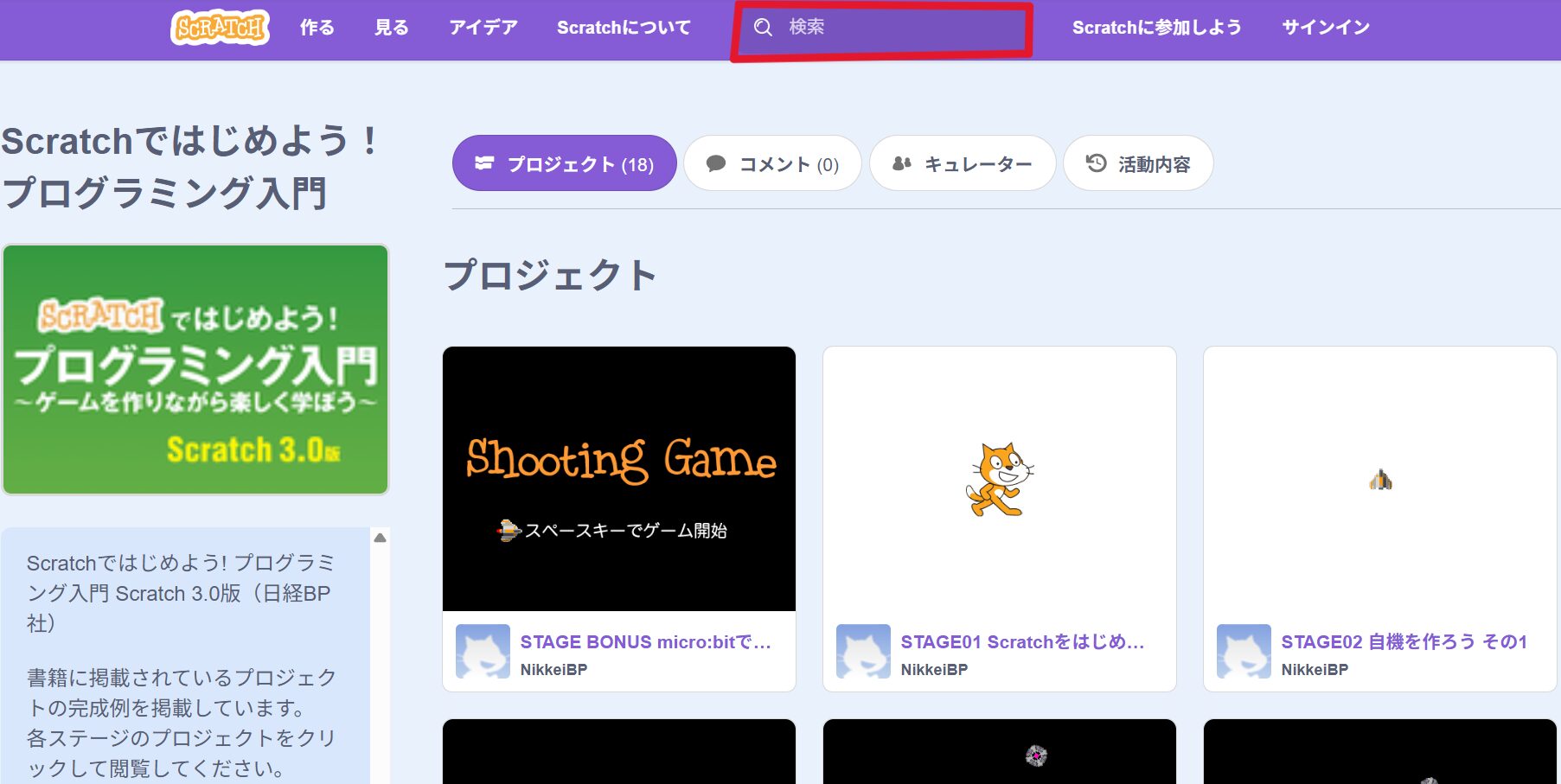The image size is (1561, 784).
Task: Open the STAGE02 spaceship project thumbnail
Action: 1380,479
